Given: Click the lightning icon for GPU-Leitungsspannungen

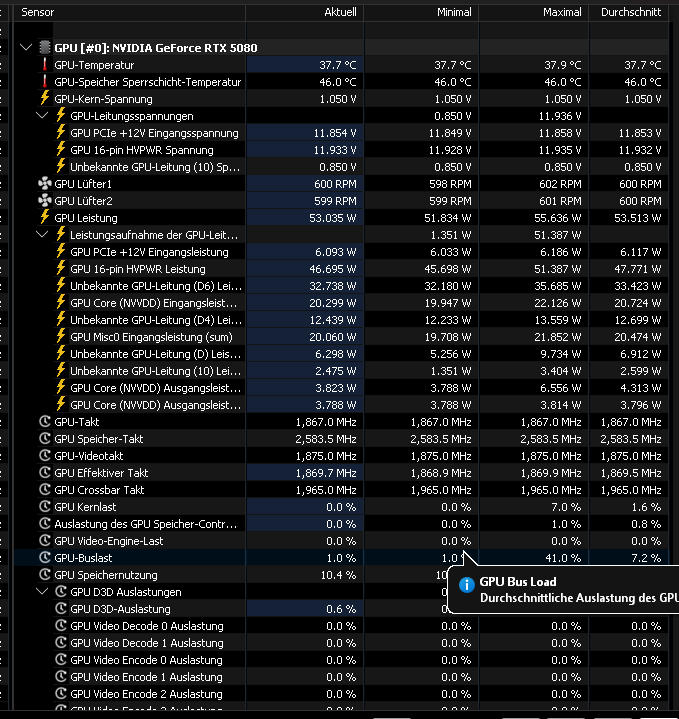Looking at the screenshot, I should point(61,115).
